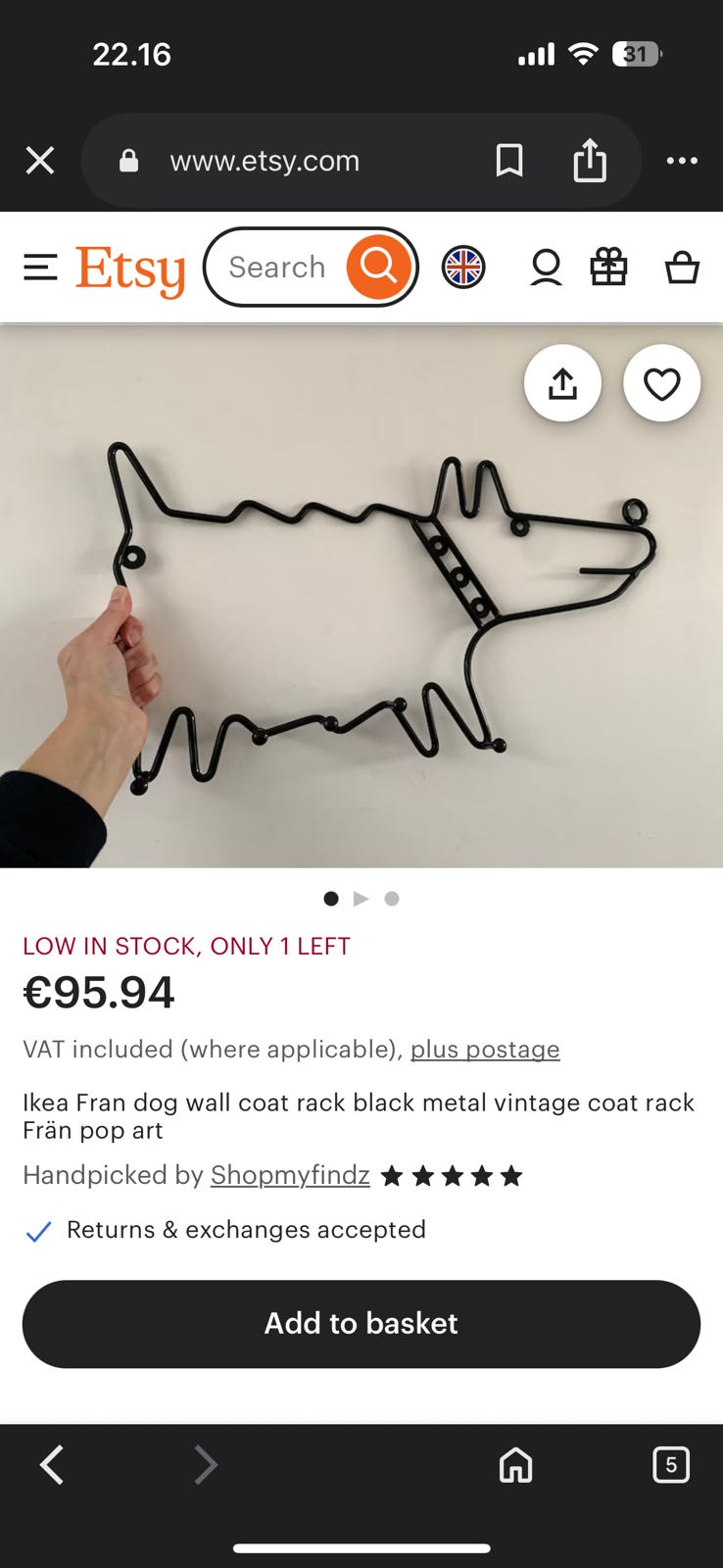Share this listing via share icon
Screen dimensions: 723x1568
point(562,383)
